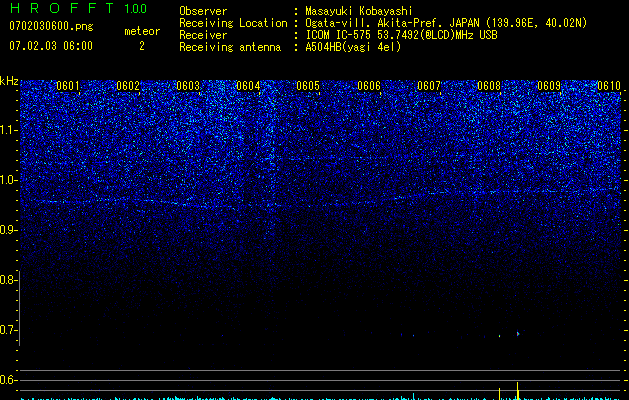Click the 0605 time marker
This screenshot has height=400, width=629.
click(x=308, y=86)
